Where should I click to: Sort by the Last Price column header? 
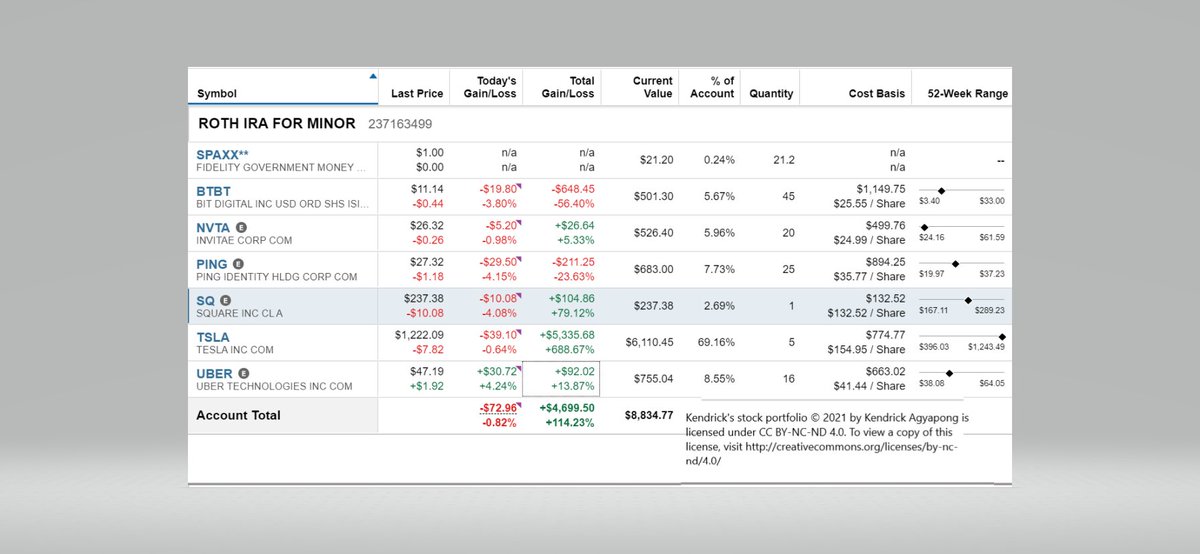pyautogui.click(x=417, y=94)
